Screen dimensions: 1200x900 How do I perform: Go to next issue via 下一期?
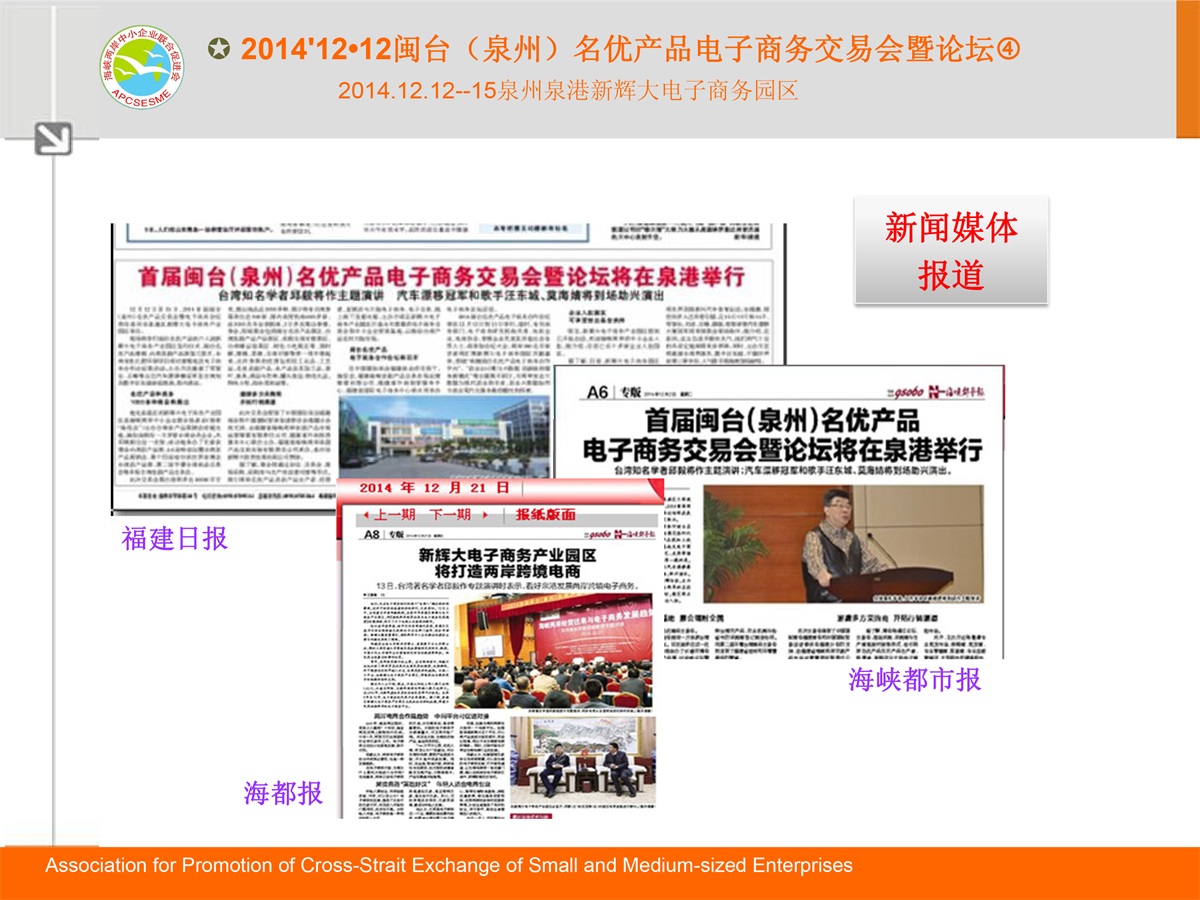tap(450, 515)
